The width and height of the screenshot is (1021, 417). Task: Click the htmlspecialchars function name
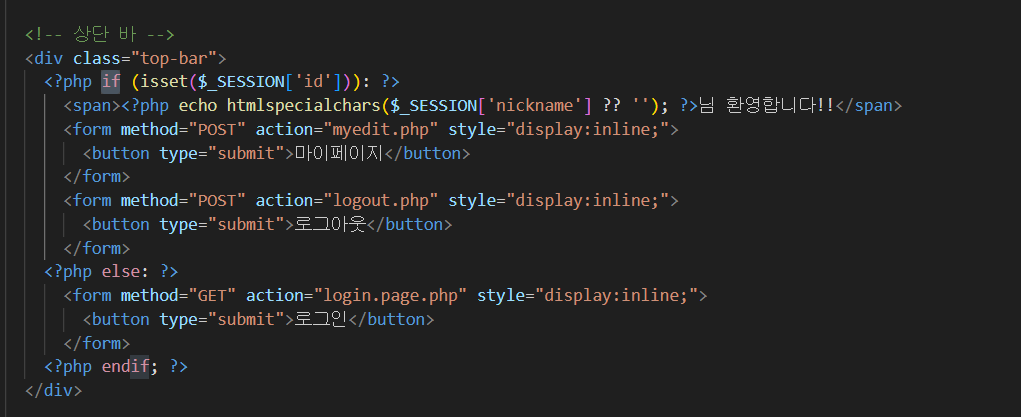click(304, 106)
